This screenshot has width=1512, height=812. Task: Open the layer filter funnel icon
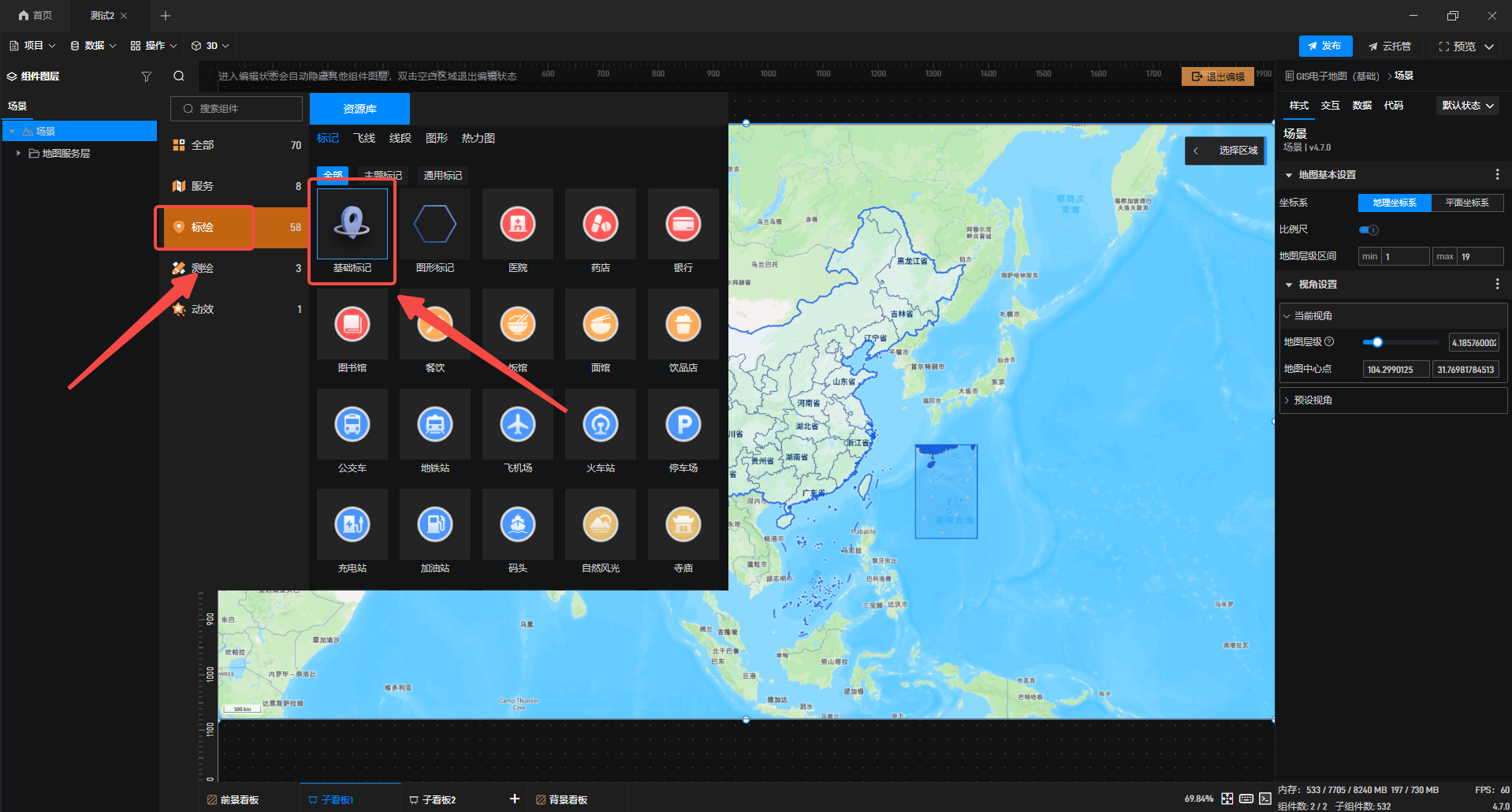[x=146, y=76]
